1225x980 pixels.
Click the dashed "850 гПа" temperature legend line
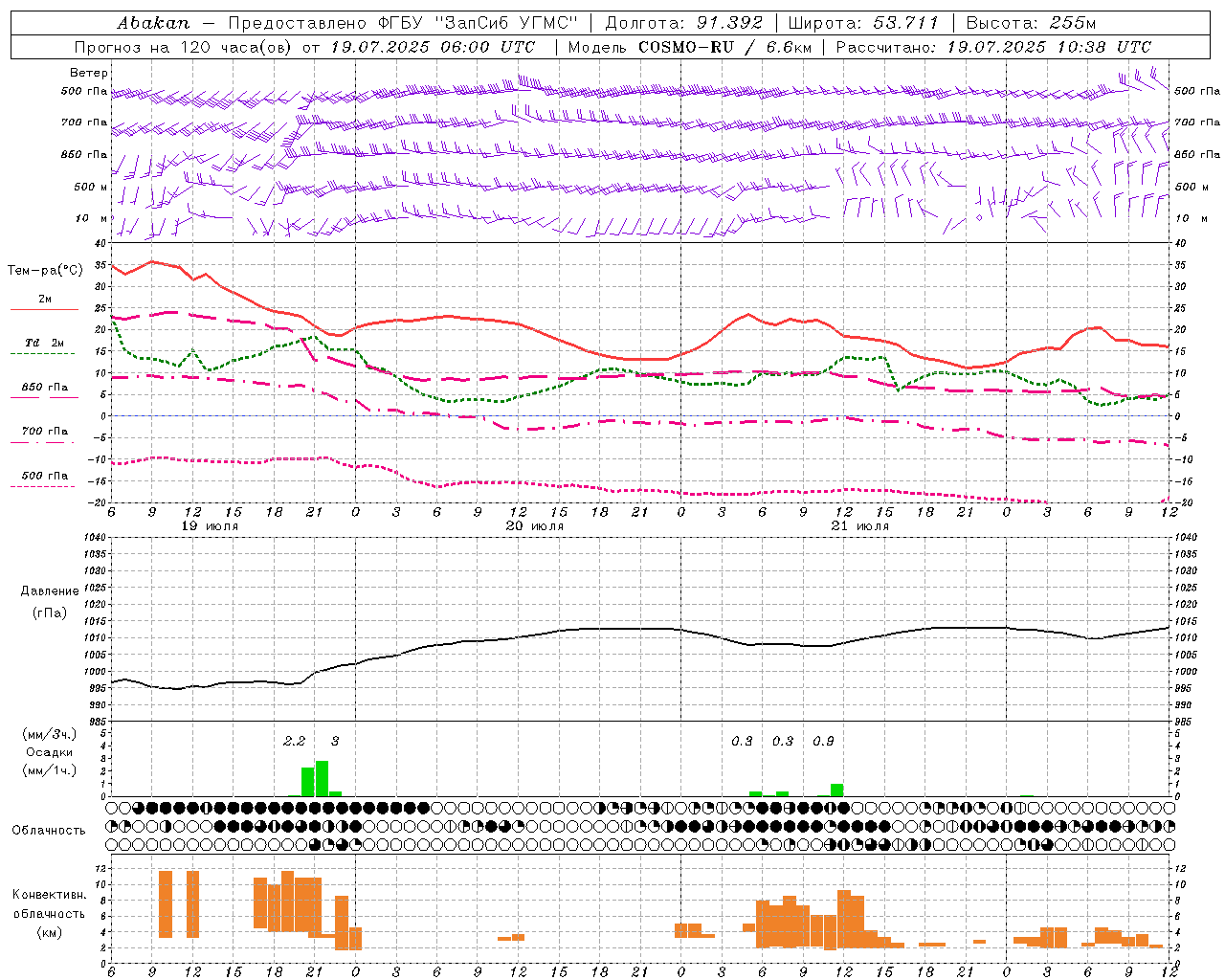click(x=44, y=398)
